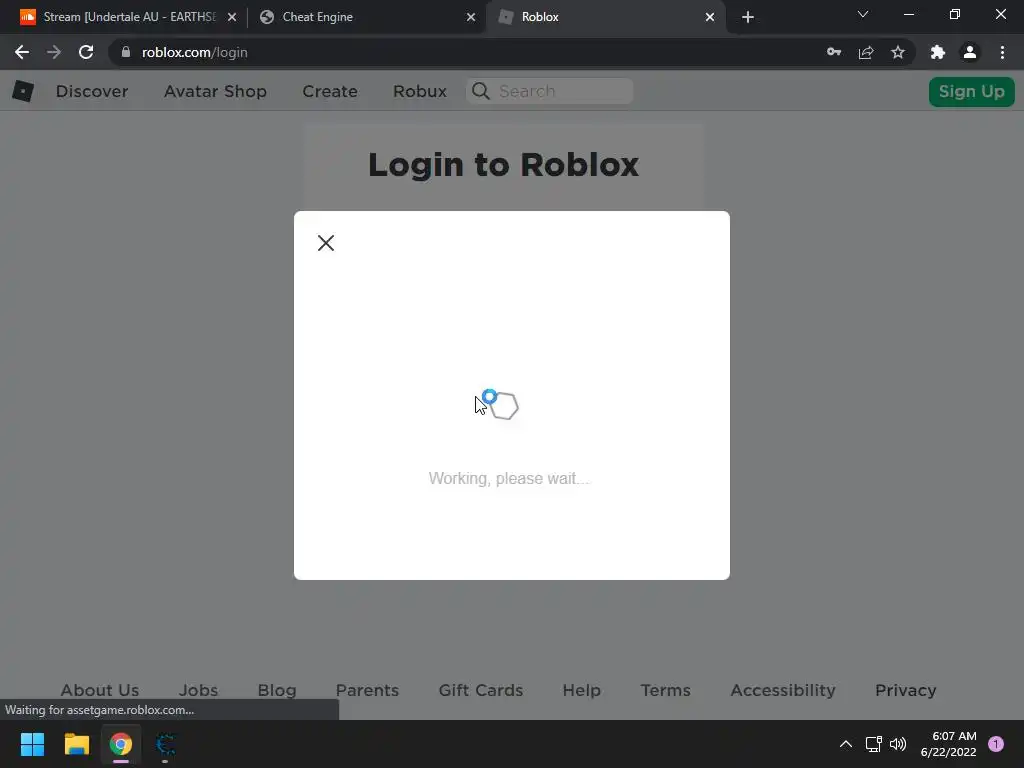The height and width of the screenshot is (768, 1024).
Task: Close the working please wait dialog
Action: coord(325,243)
